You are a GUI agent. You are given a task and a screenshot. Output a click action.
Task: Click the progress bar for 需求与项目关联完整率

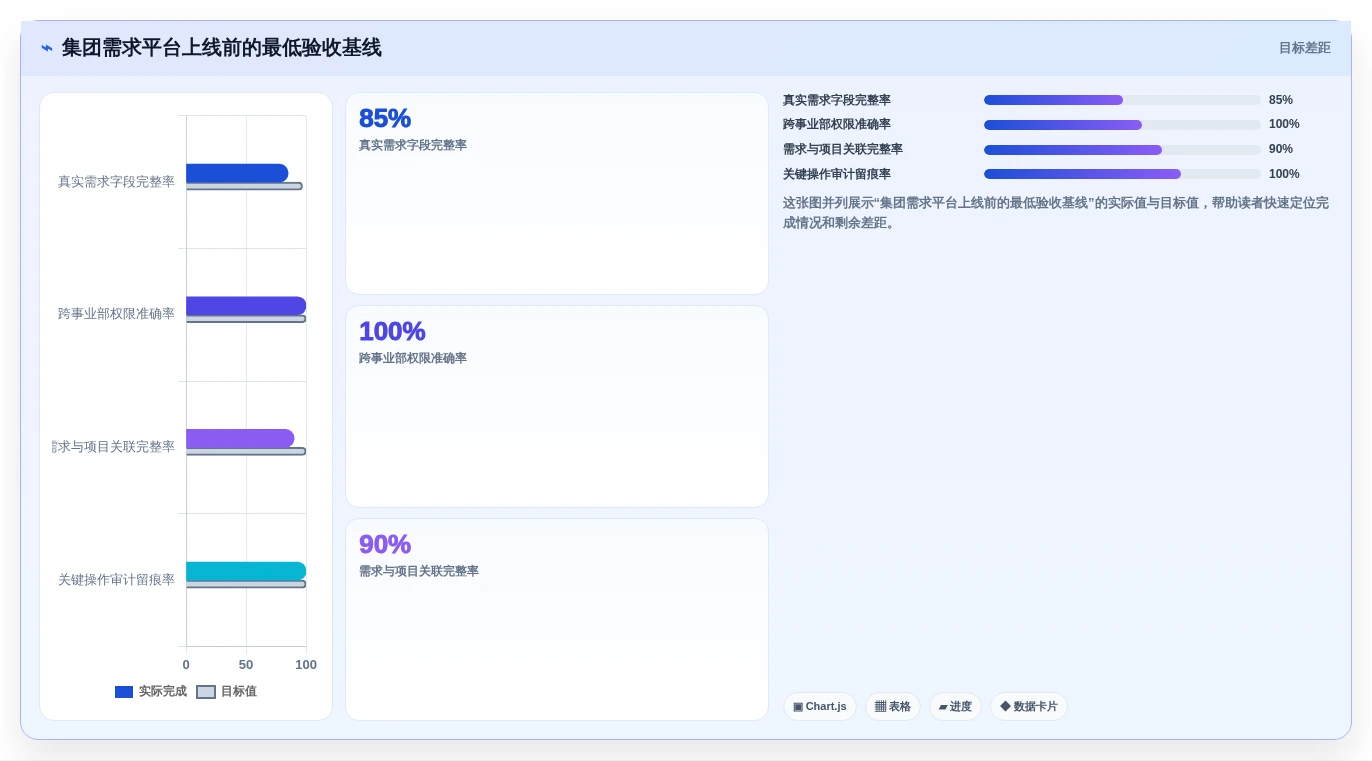coord(1122,150)
